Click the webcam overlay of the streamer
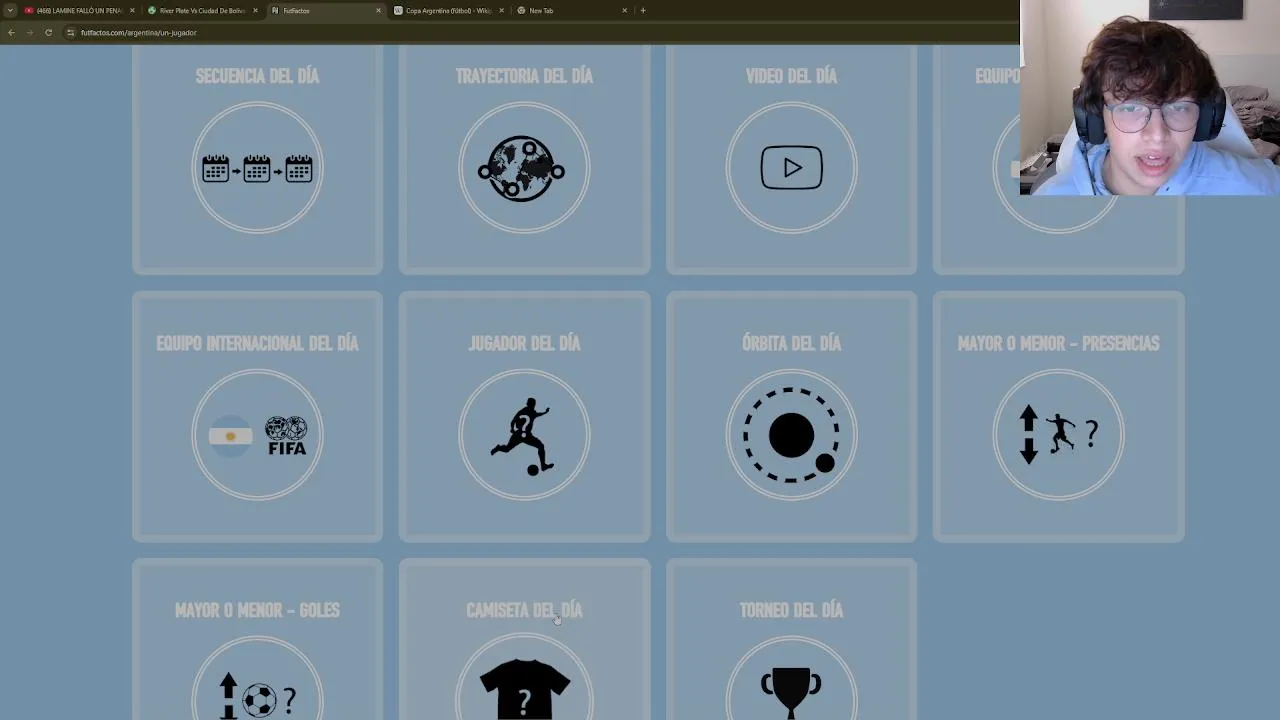Screen dimensions: 1280x720 tap(1150, 97)
